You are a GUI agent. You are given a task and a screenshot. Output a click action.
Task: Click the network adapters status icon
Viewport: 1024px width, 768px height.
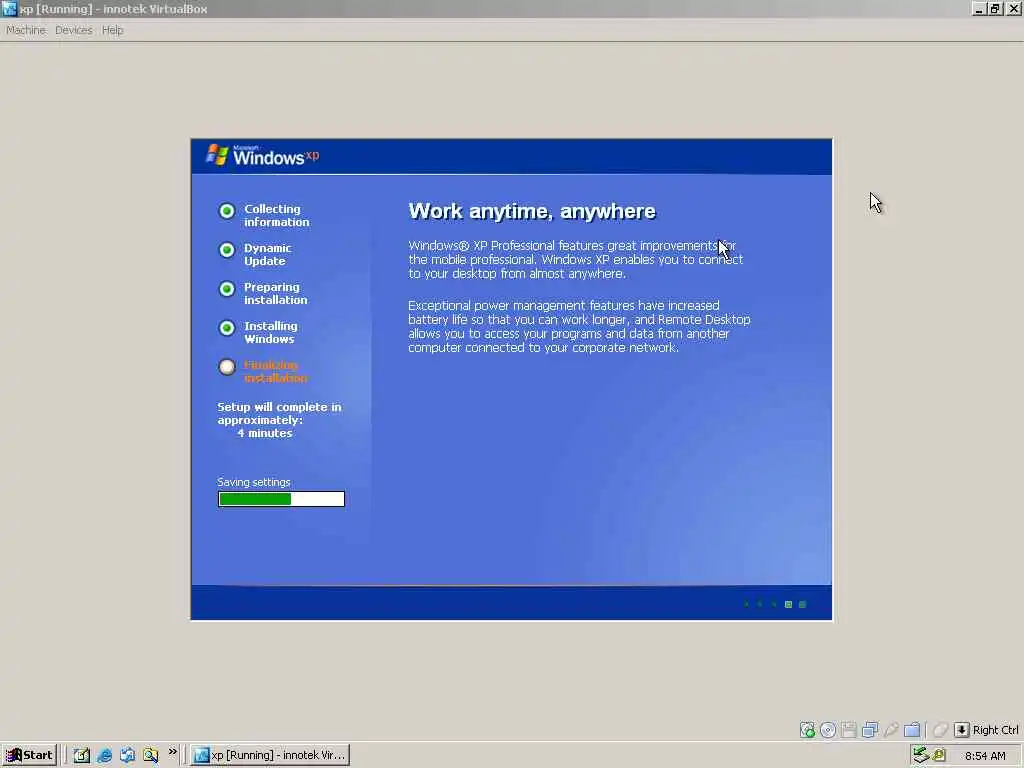pyautogui.click(x=870, y=729)
